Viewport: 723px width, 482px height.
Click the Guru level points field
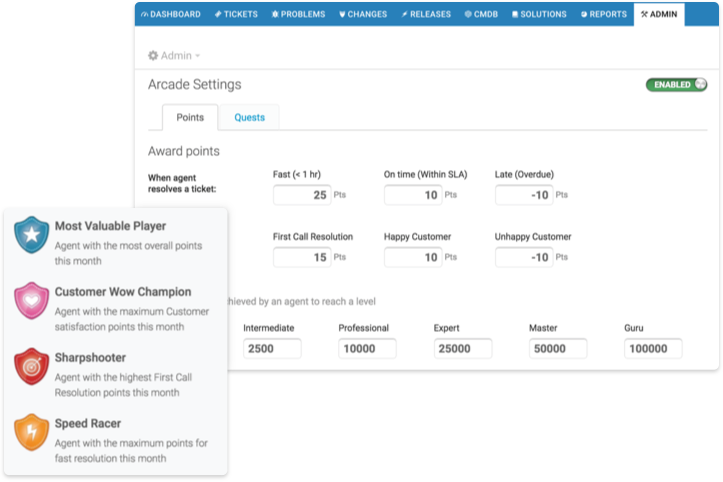tap(653, 348)
